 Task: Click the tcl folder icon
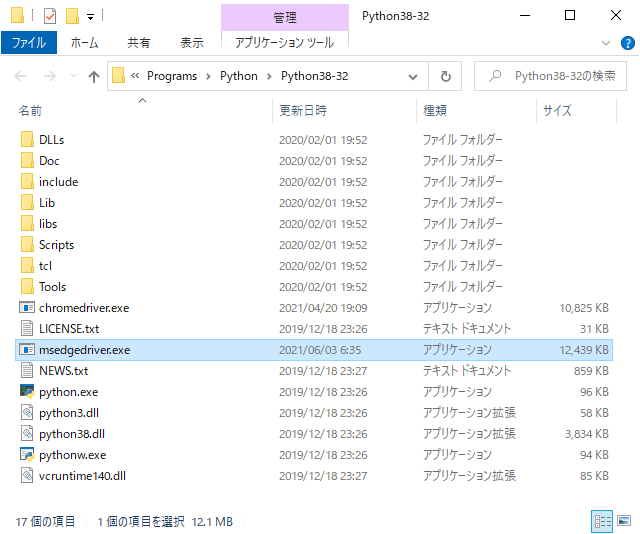click(x=27, y=266)
